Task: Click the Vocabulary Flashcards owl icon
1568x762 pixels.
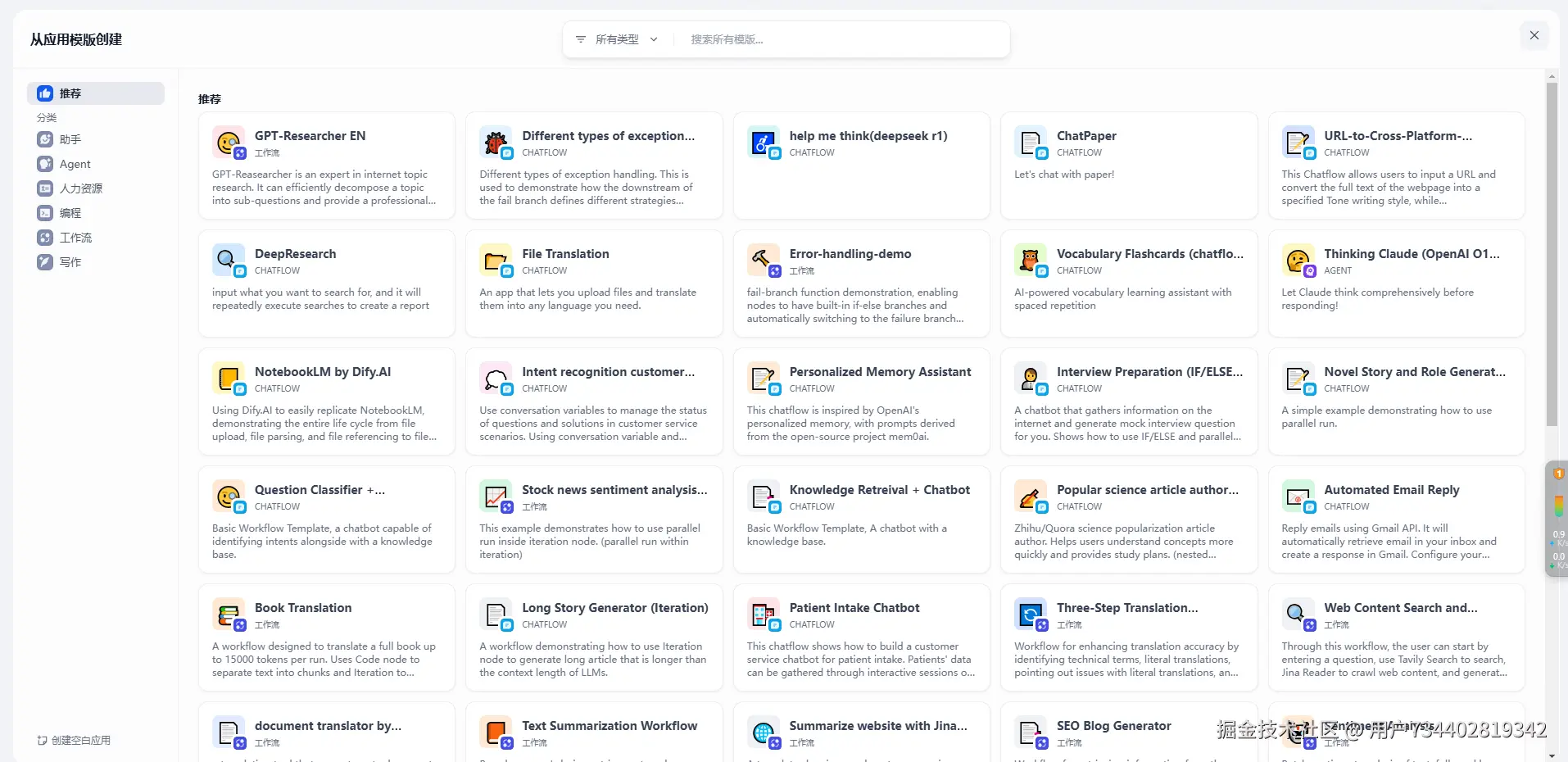Action: coord(1031,261)
